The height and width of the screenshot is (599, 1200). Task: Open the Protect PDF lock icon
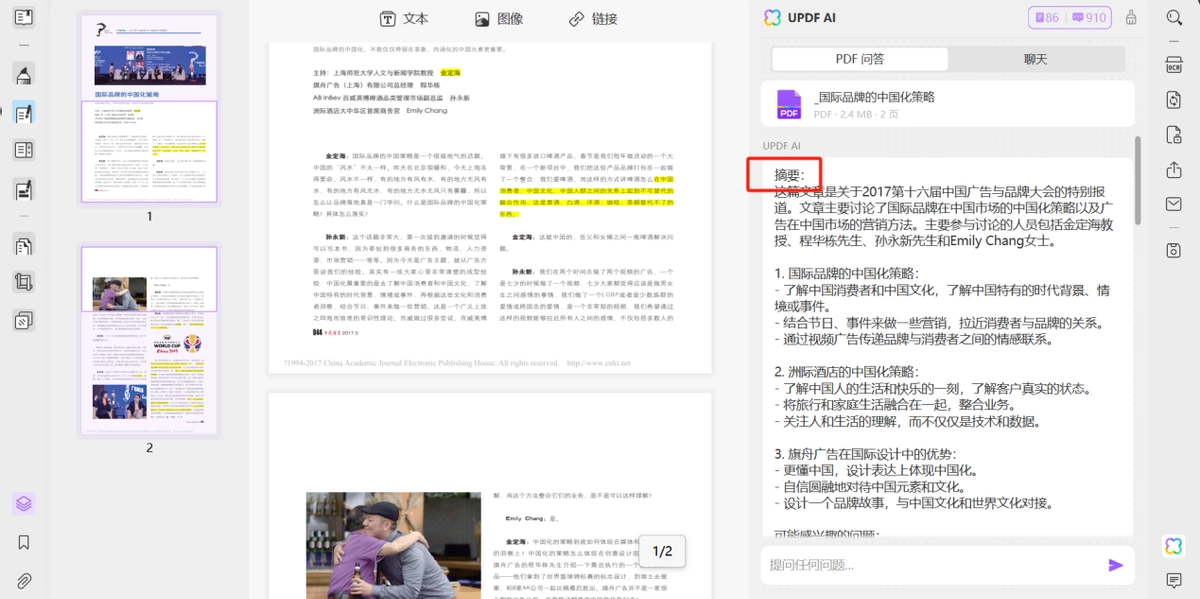[1174, 134]
